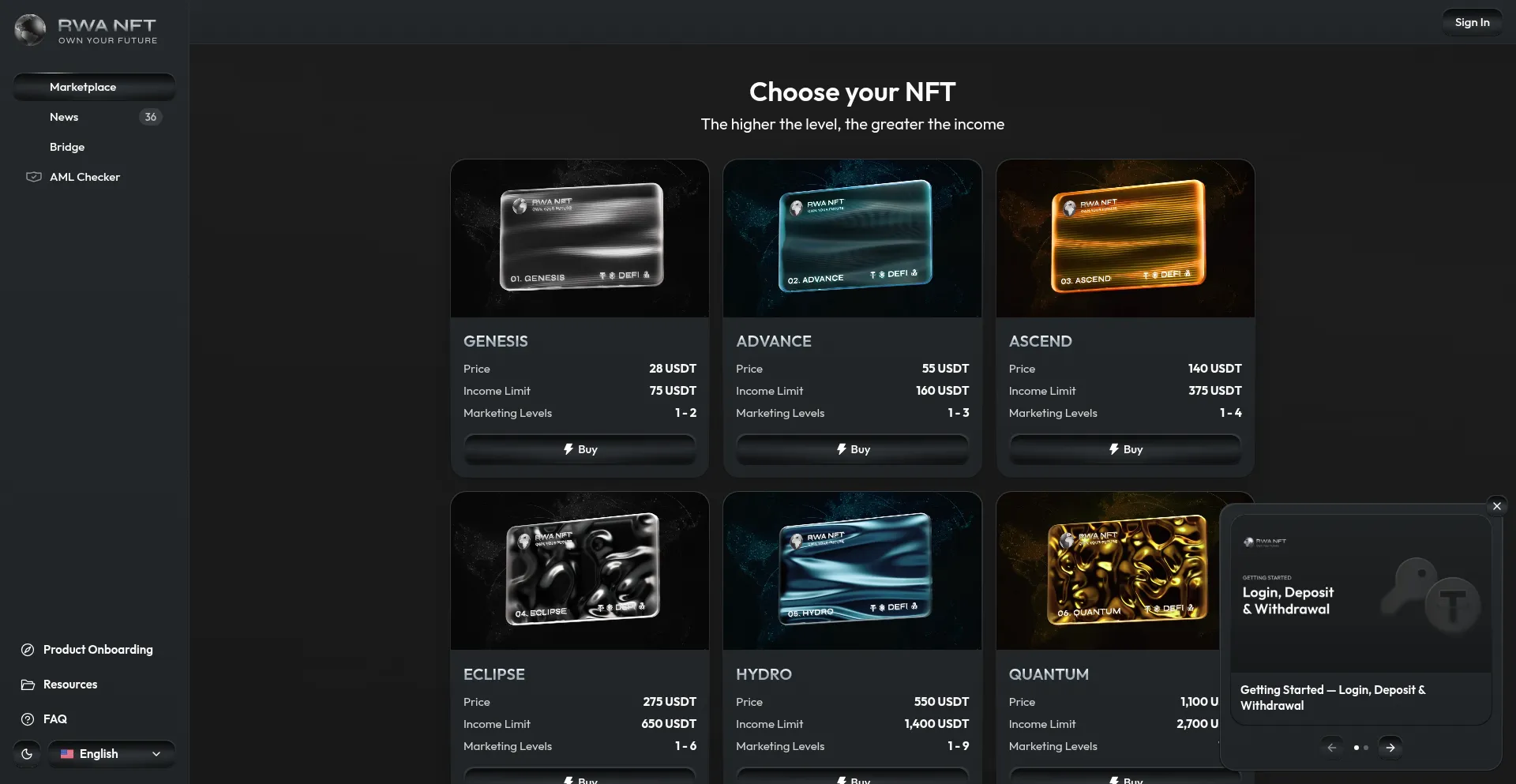Click the FAQ question mark icon
This screenshot has height=784, width=1516.
[28, 719]
